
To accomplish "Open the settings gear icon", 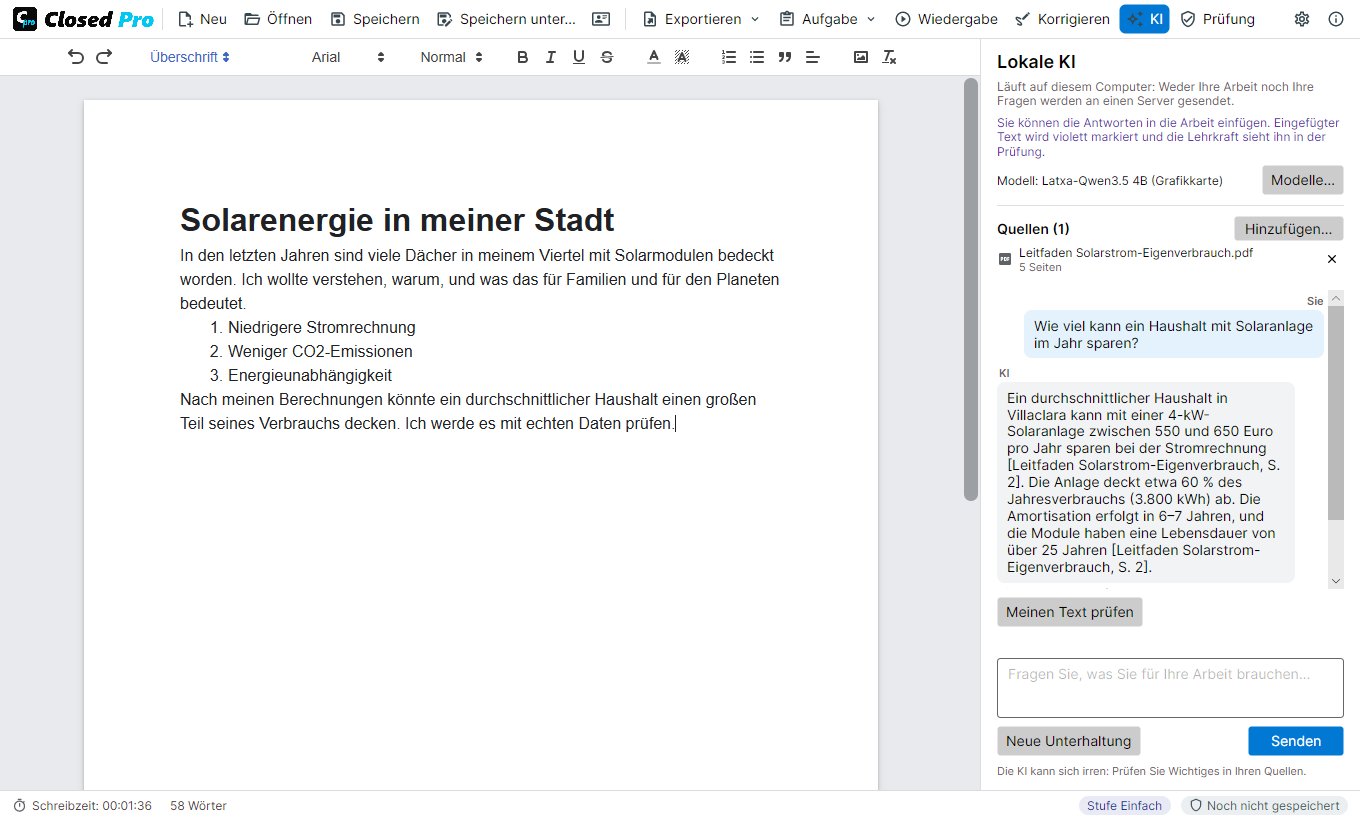I will click(1301, 19).
